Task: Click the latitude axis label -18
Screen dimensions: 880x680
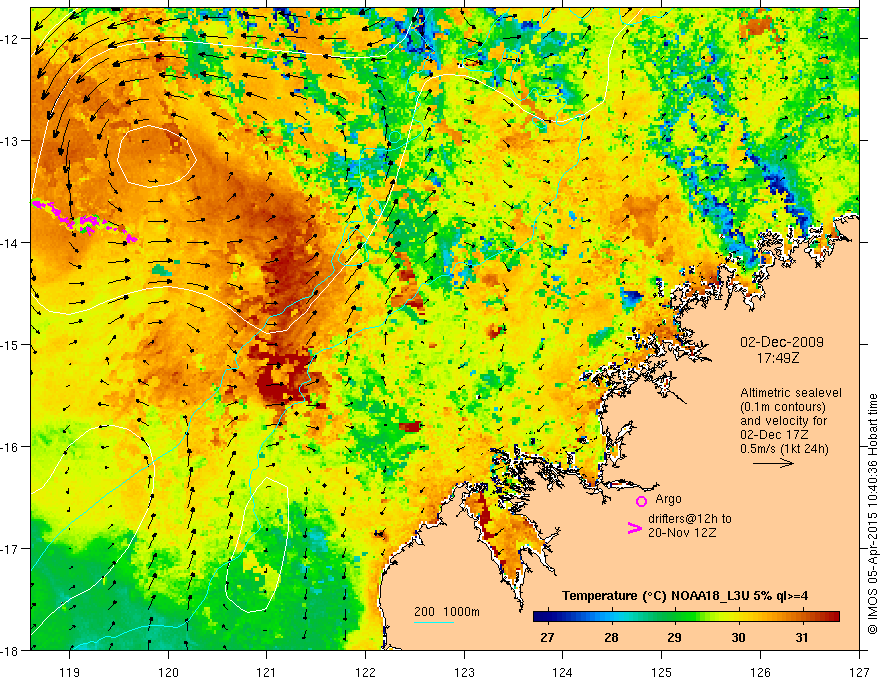Action: coord(11,651)
